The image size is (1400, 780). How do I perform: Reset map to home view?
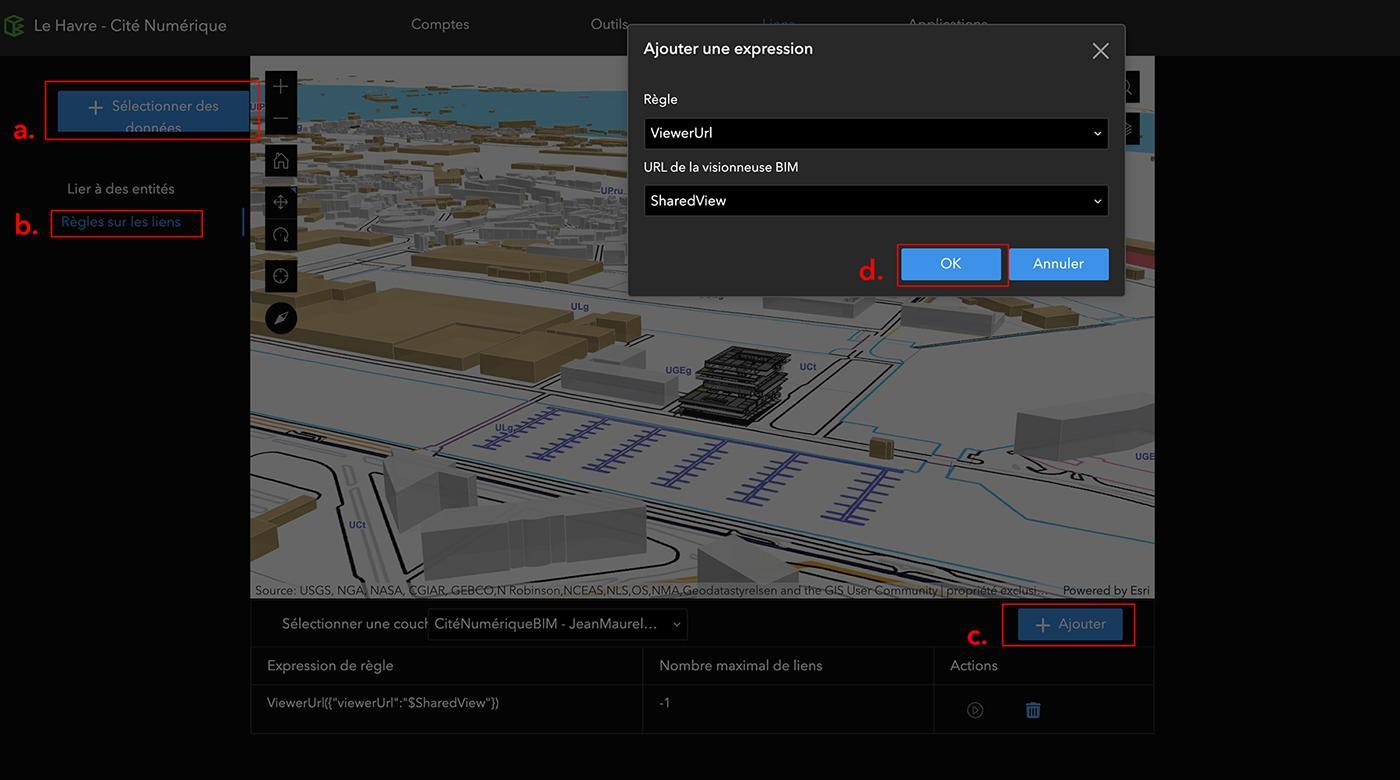[281, 161]
